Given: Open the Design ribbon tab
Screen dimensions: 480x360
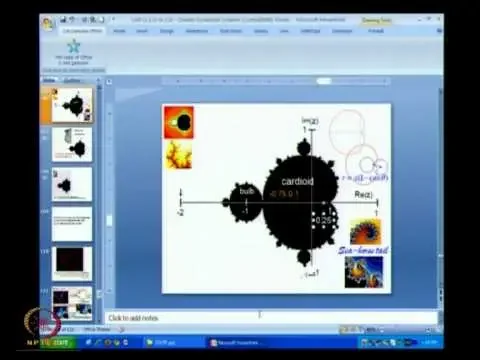Looking at the screenshot, I should point(167,31).
